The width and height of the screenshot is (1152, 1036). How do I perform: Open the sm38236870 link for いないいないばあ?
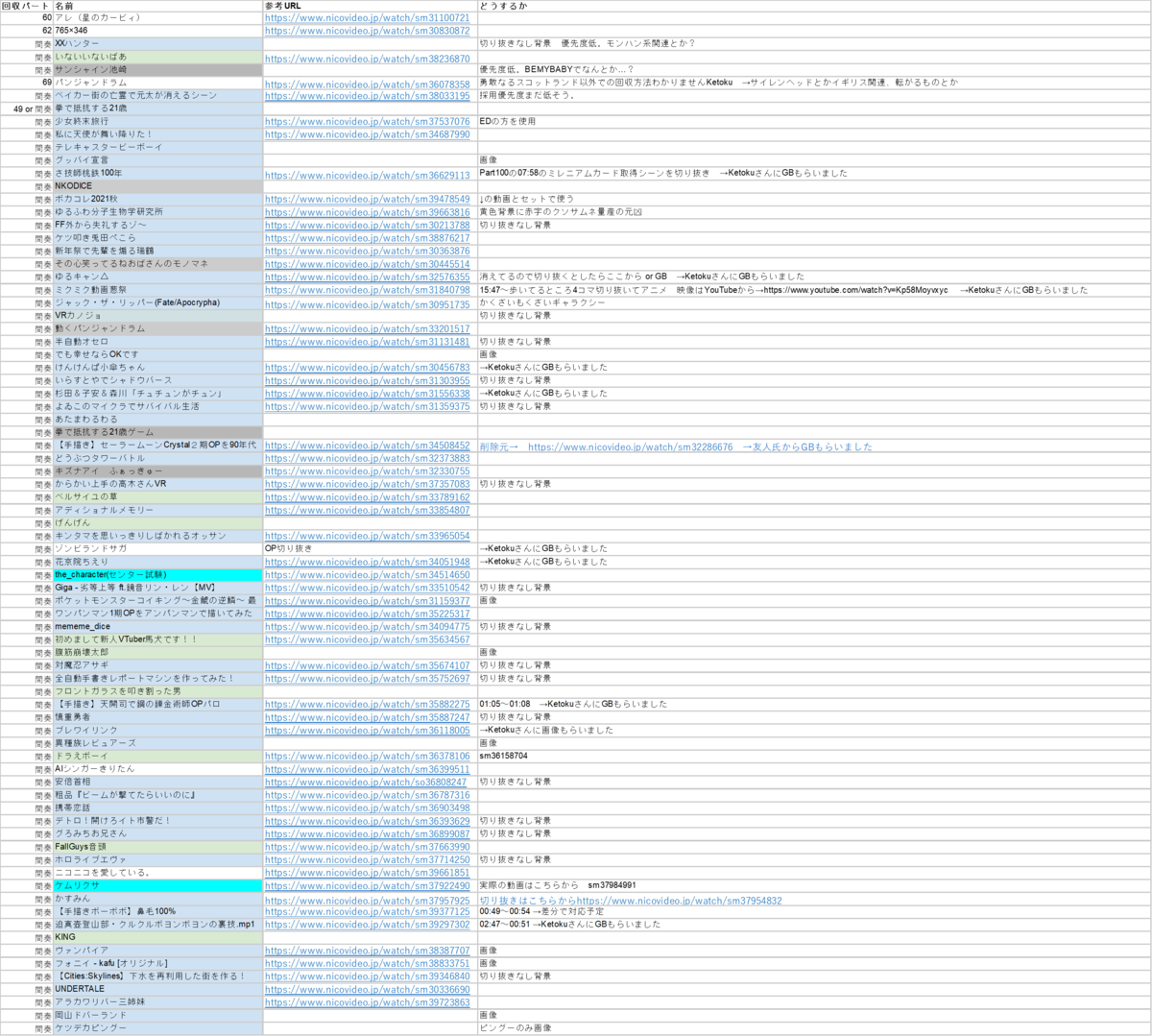pos(368,59)
